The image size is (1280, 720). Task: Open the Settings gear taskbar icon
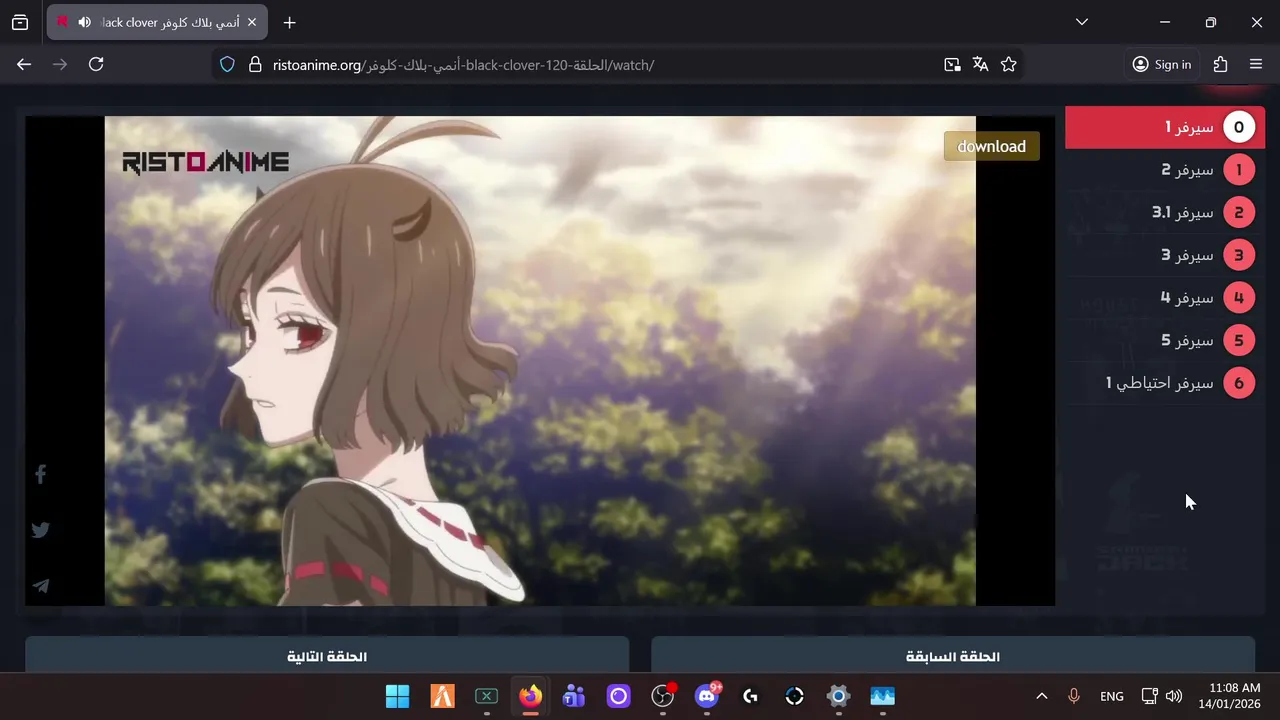[838, 696]
